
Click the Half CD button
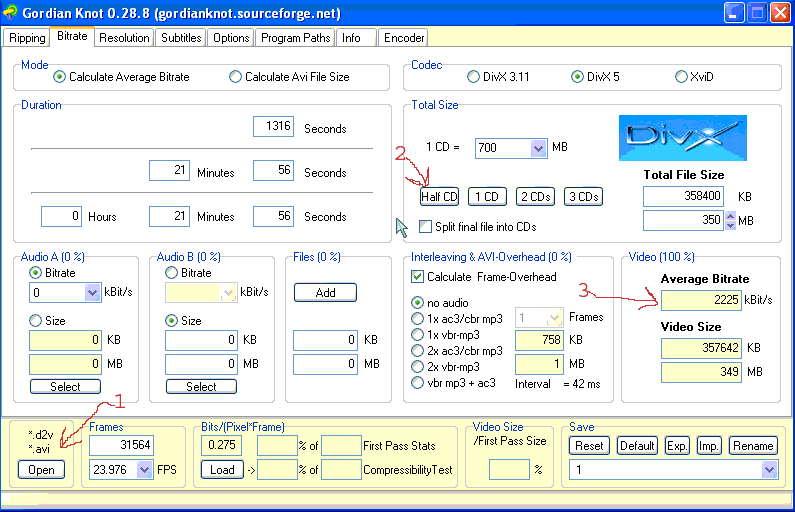click(439, 197)
